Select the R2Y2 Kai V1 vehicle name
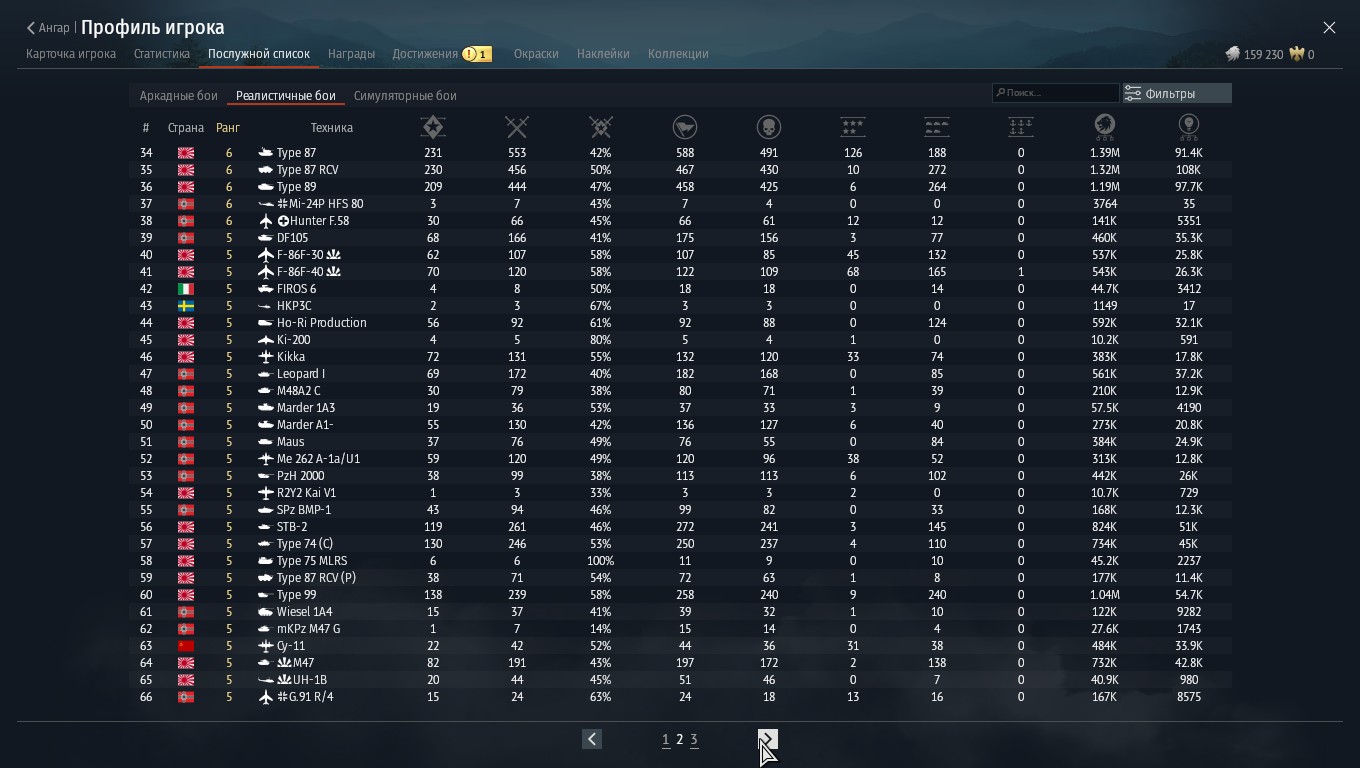1360x768 pixels. coord(306,493)
